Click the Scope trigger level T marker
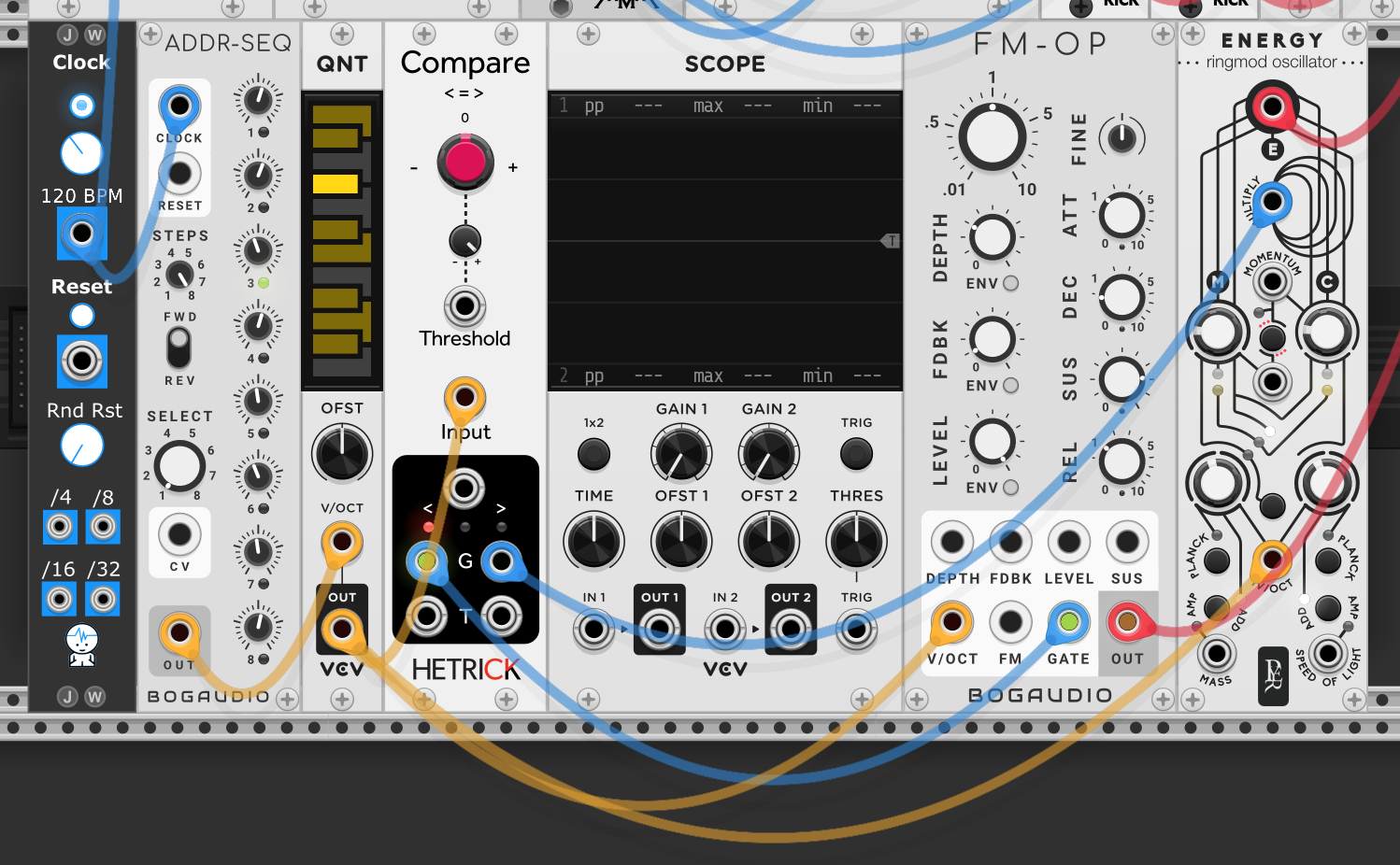 coord(891,241)
